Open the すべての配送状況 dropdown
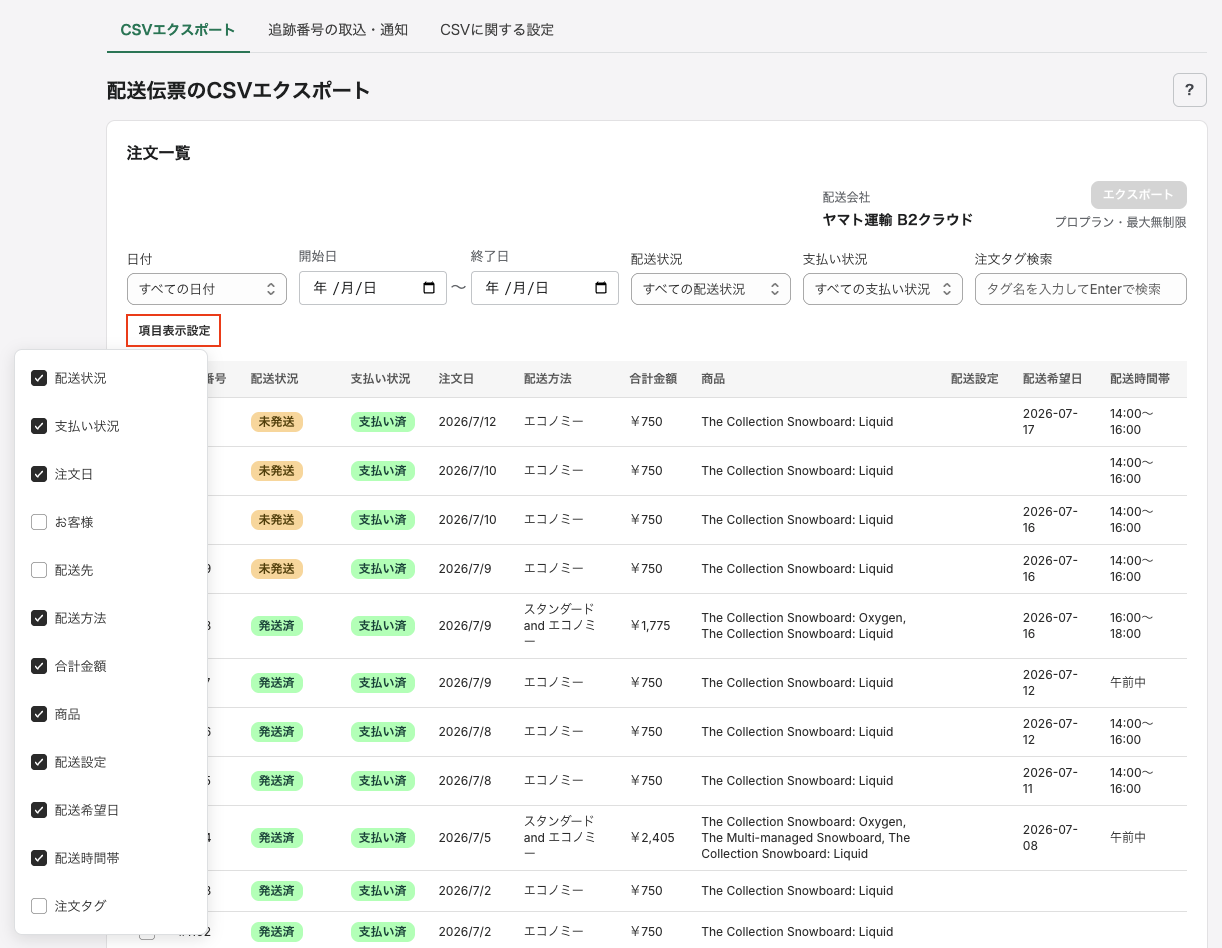Image resolution: width=1222 pixels, height=948 pixels. (x=711, y=289)
